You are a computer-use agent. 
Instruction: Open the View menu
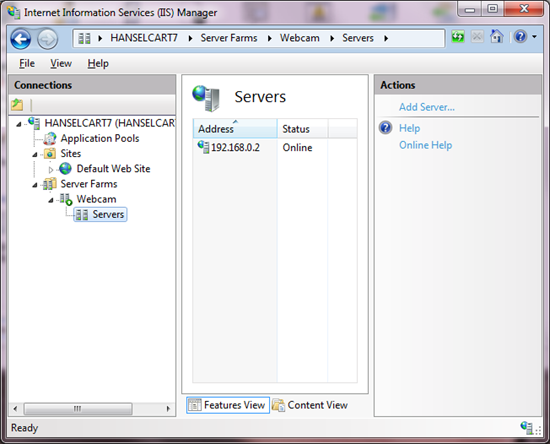61,63
